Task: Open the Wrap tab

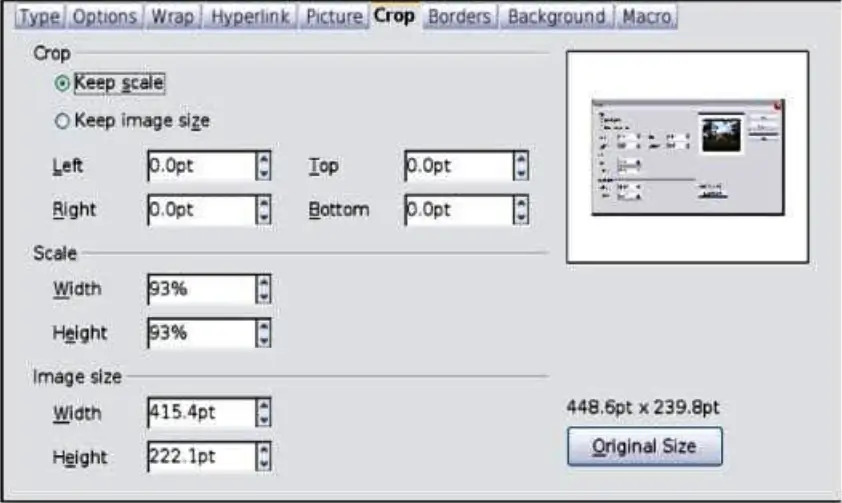Action: coord(172,17)
